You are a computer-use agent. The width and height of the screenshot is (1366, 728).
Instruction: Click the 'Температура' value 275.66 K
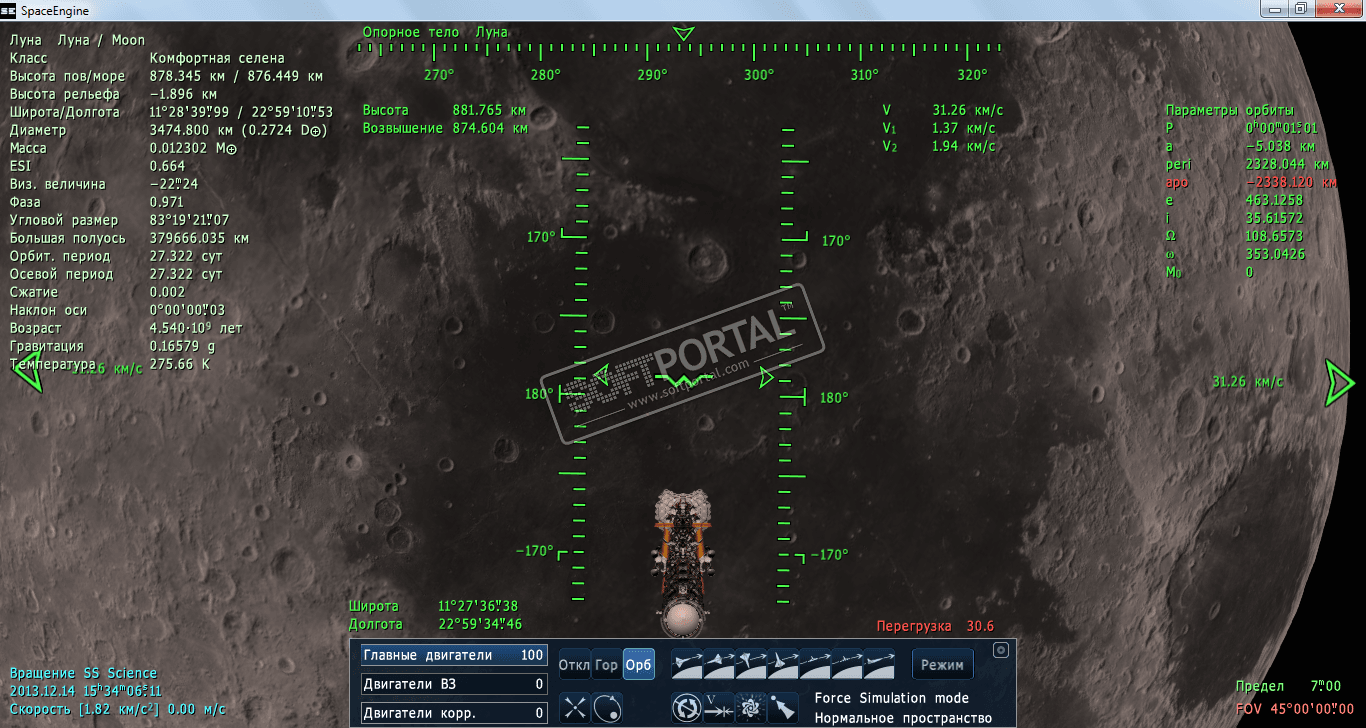pos(180,364)
